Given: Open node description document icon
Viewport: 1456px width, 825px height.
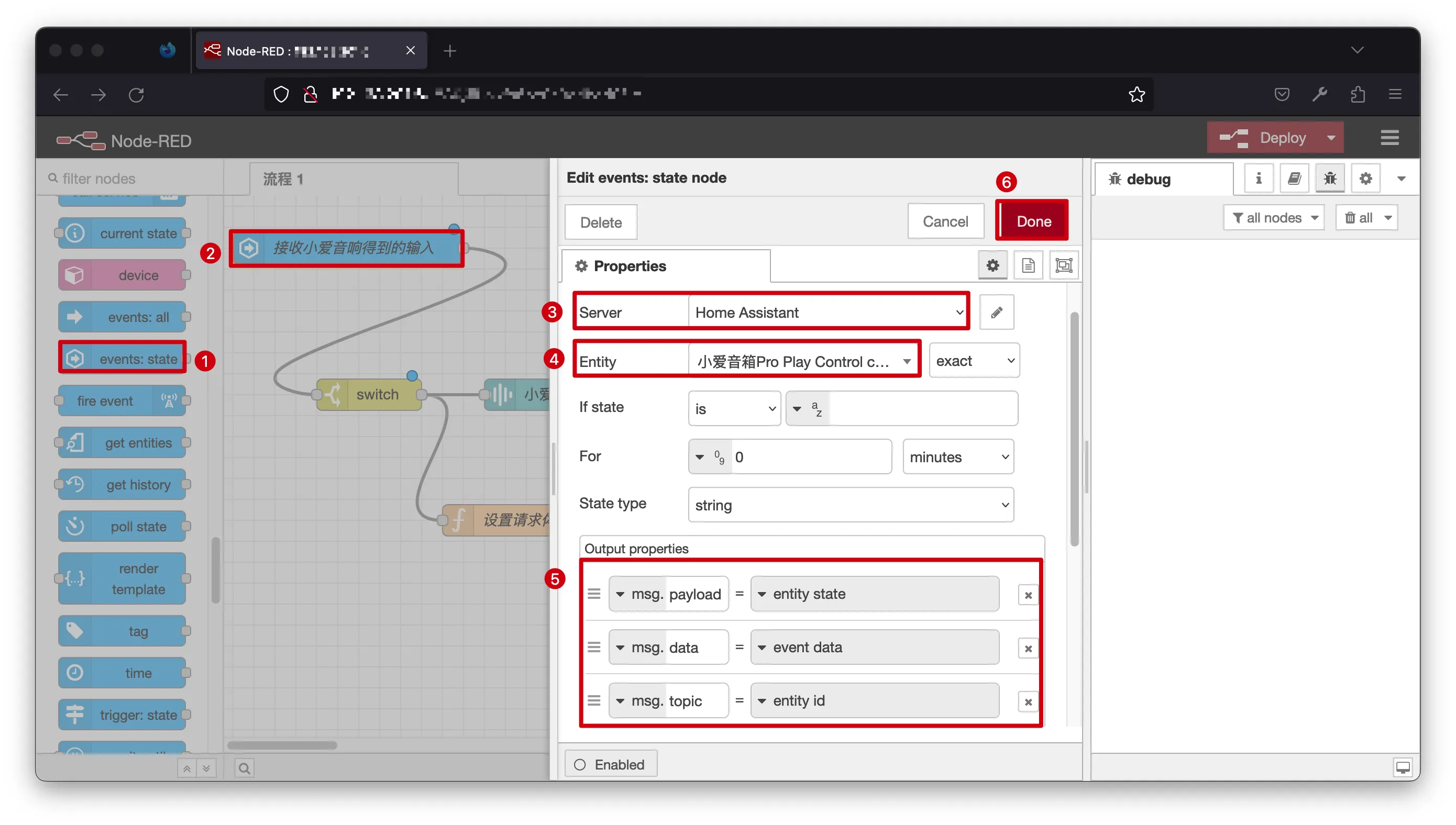Looking at the screenshot, I should (1028, 265).
